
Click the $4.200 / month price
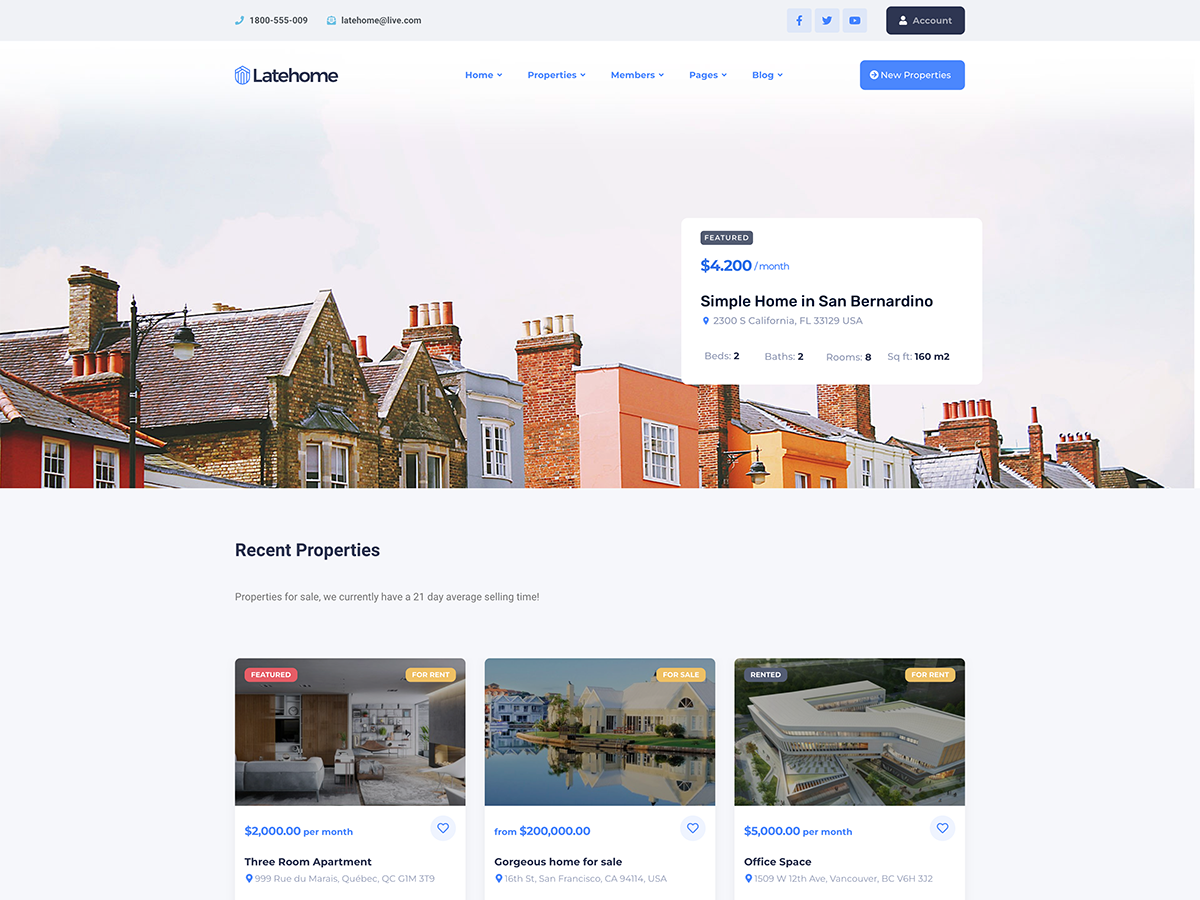[x=745, y=266]
